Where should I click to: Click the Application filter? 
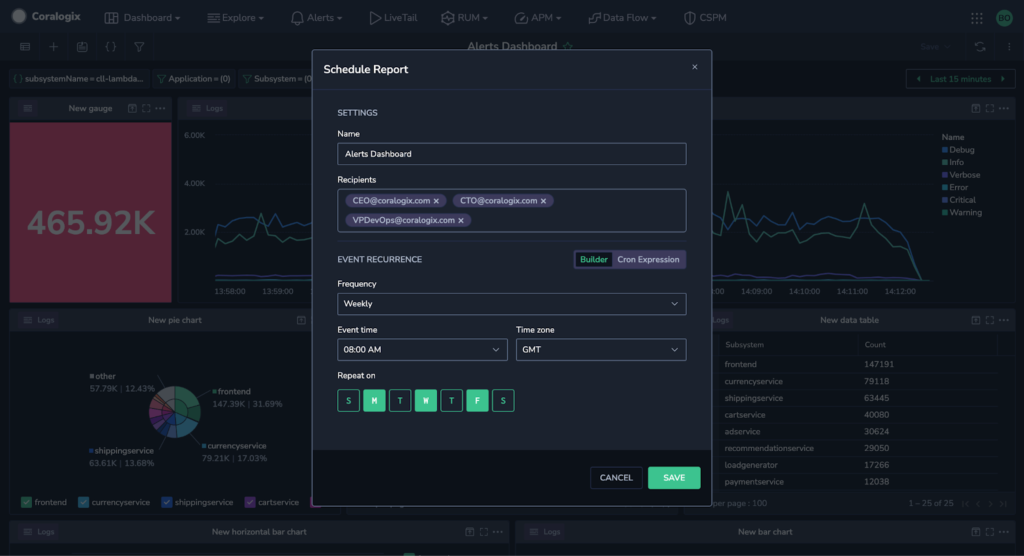point(194,78)
